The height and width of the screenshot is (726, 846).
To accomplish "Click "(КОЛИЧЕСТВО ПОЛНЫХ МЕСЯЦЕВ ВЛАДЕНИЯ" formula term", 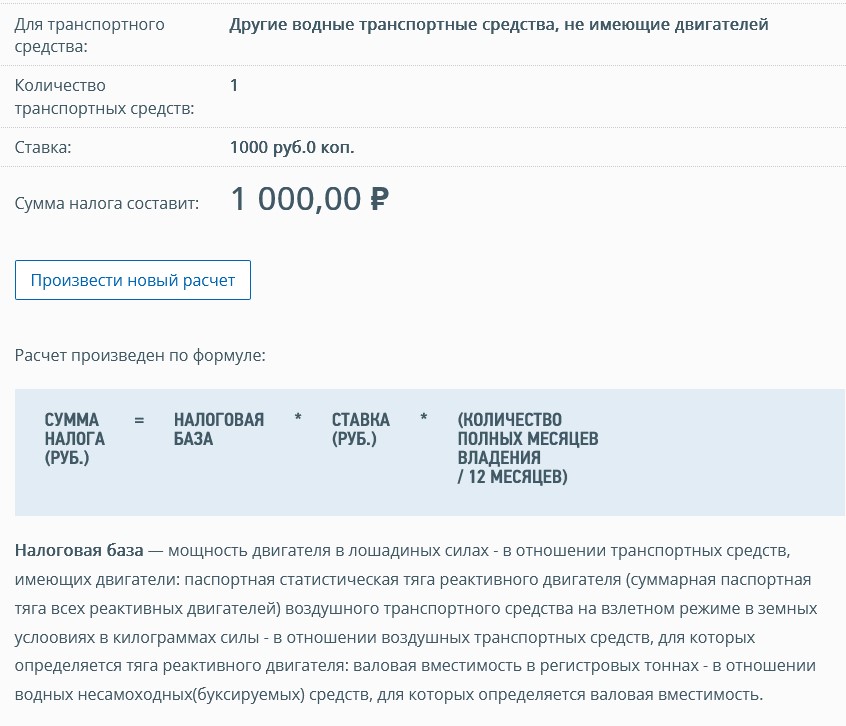I will click(x=528, y=439).
